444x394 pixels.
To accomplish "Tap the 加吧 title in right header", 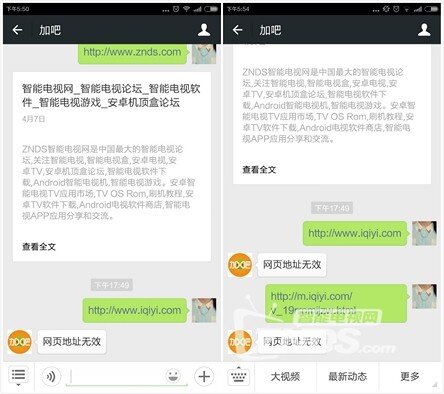I will [x=270, y=30].
